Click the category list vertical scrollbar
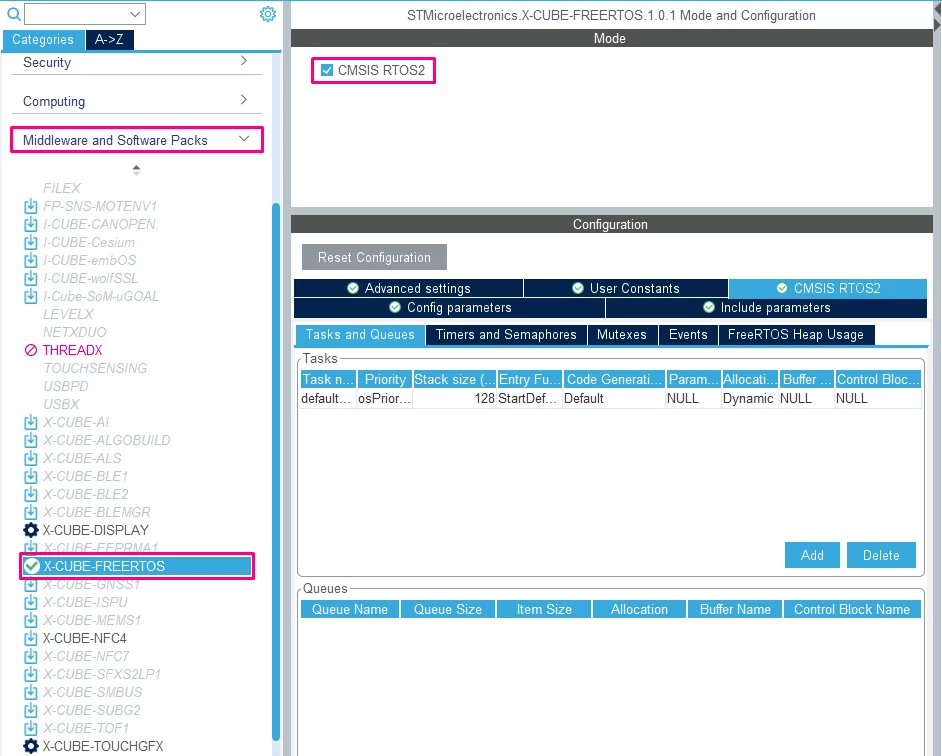942x756 pixels. point(276,472)
